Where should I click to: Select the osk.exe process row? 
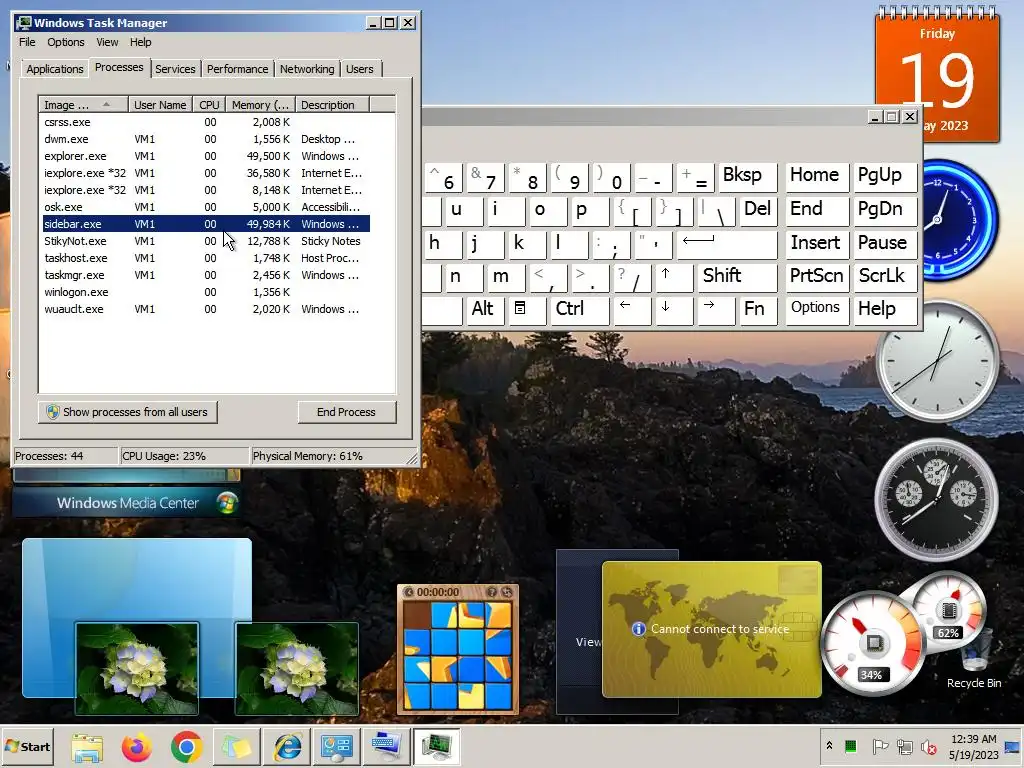coord(206,207)
